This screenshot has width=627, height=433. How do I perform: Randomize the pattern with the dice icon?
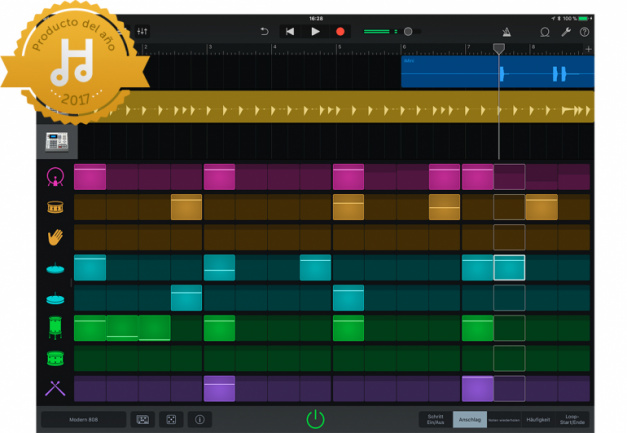[x=171, y=419]
